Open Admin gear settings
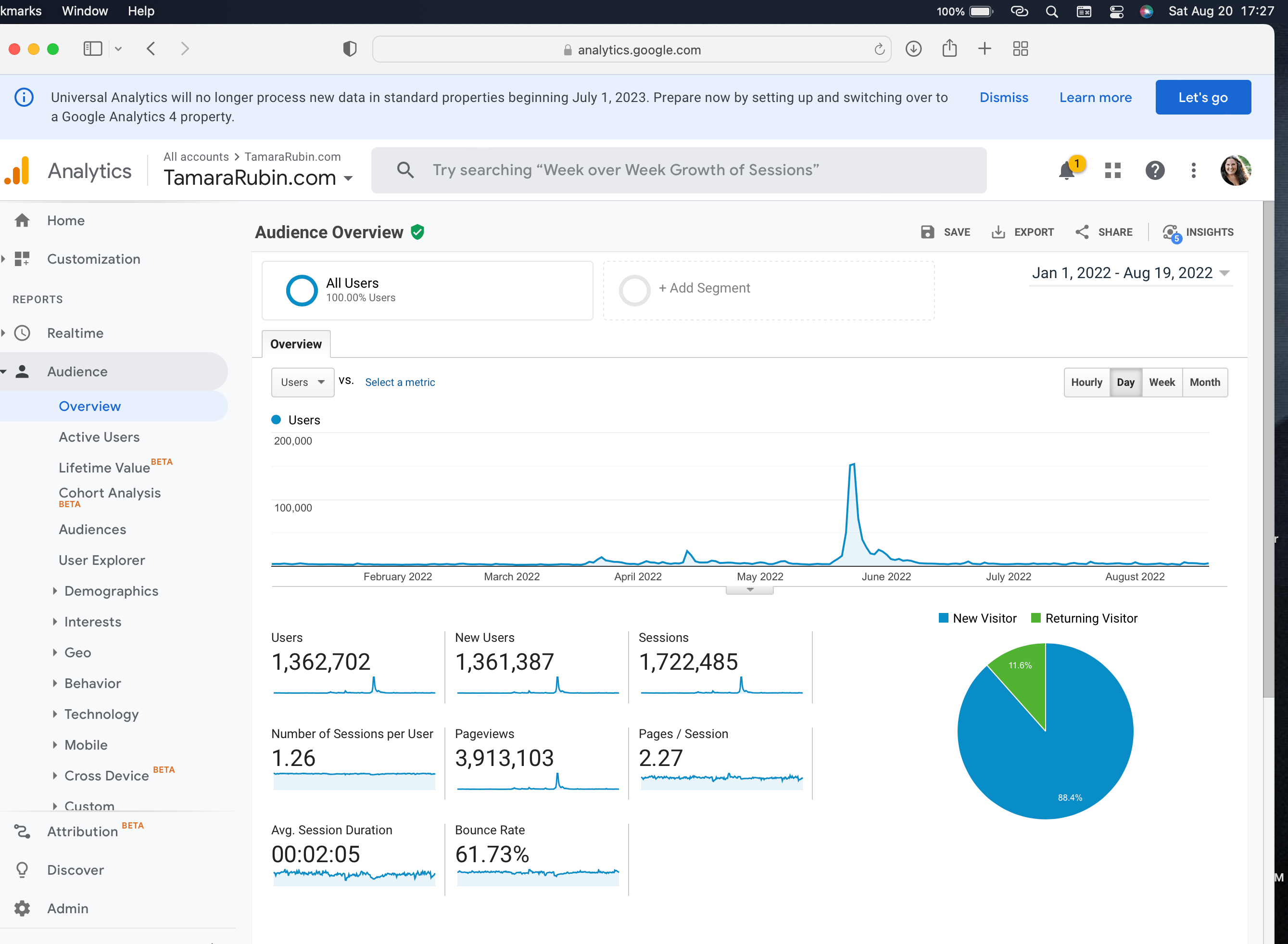 pyautogui.click(x=22, y=908)
